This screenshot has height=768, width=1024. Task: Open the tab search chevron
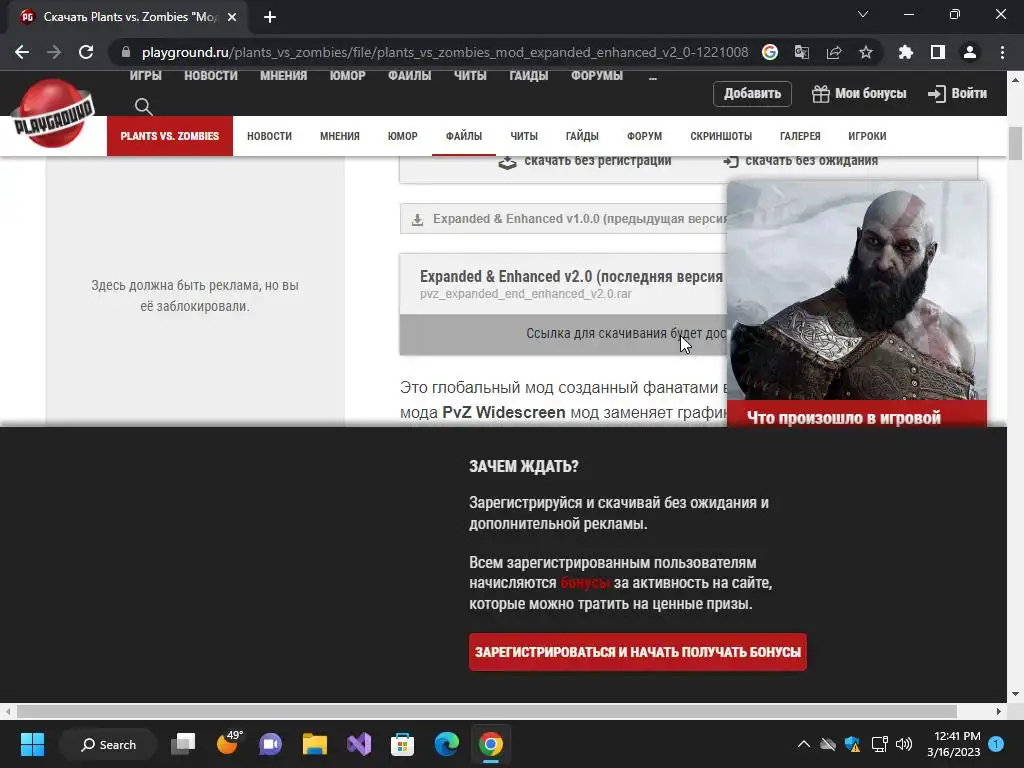(x=863, y=14)
